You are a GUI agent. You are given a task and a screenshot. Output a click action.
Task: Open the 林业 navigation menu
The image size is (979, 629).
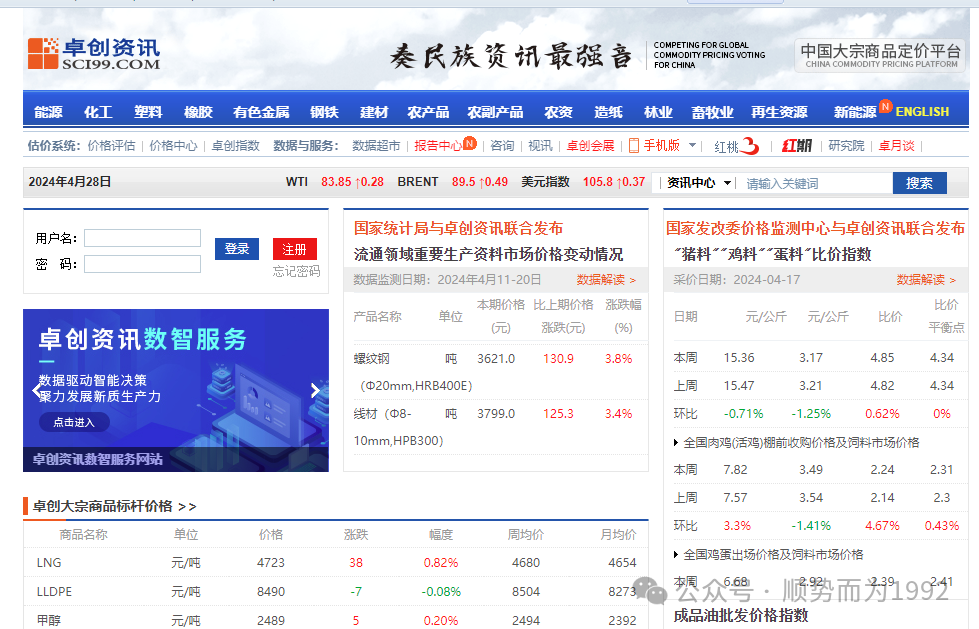tap(658, 112)
